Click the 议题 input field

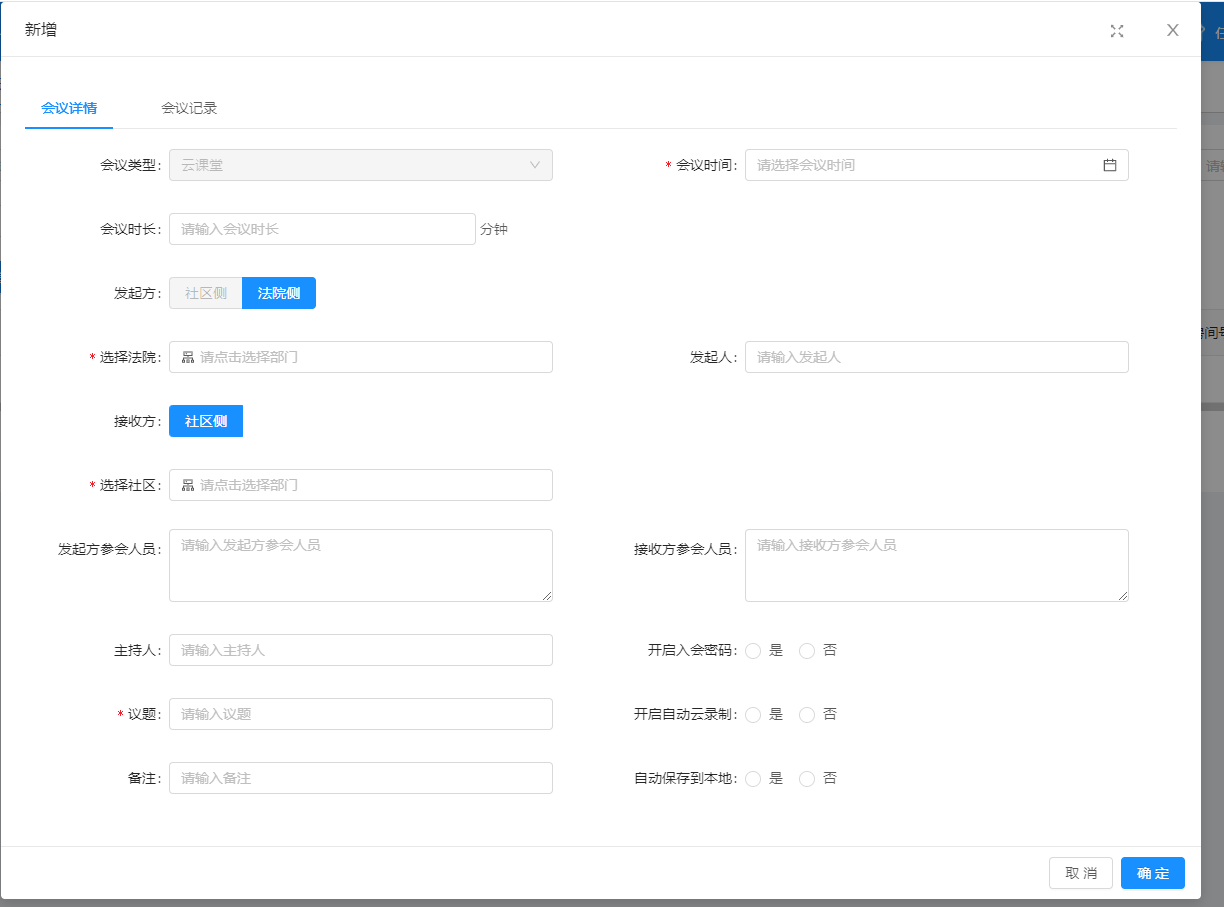point(360,714)
